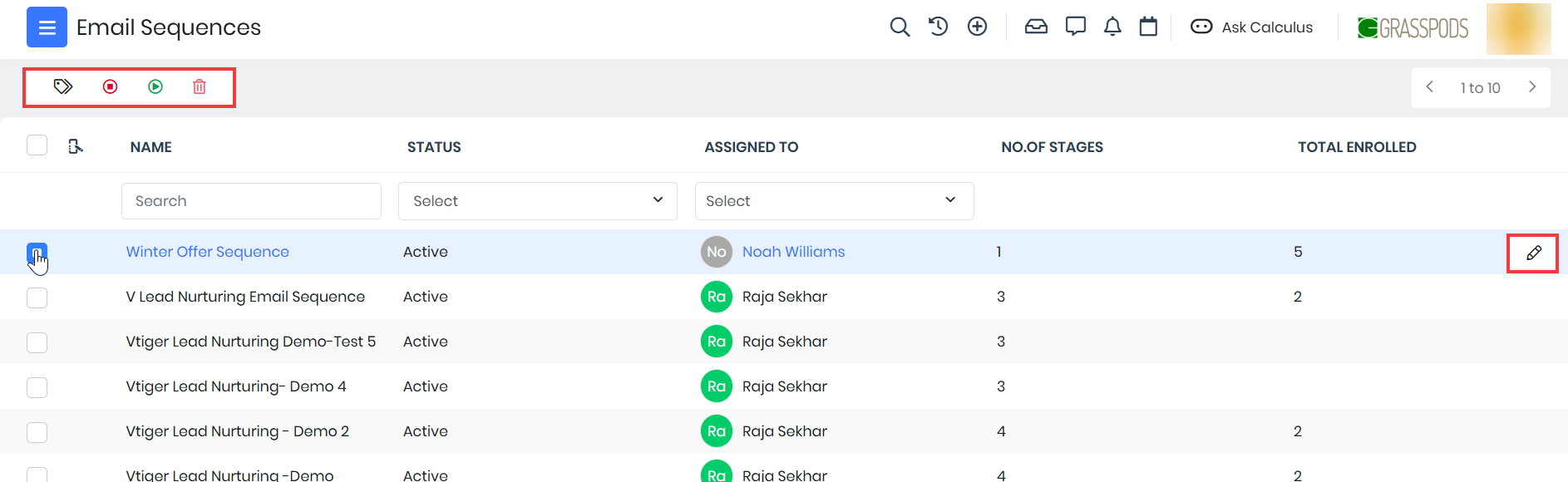Expand the Assigned To filter dropdown
The height and width of the screenshot is (482, 1568).
coord(834,201)
